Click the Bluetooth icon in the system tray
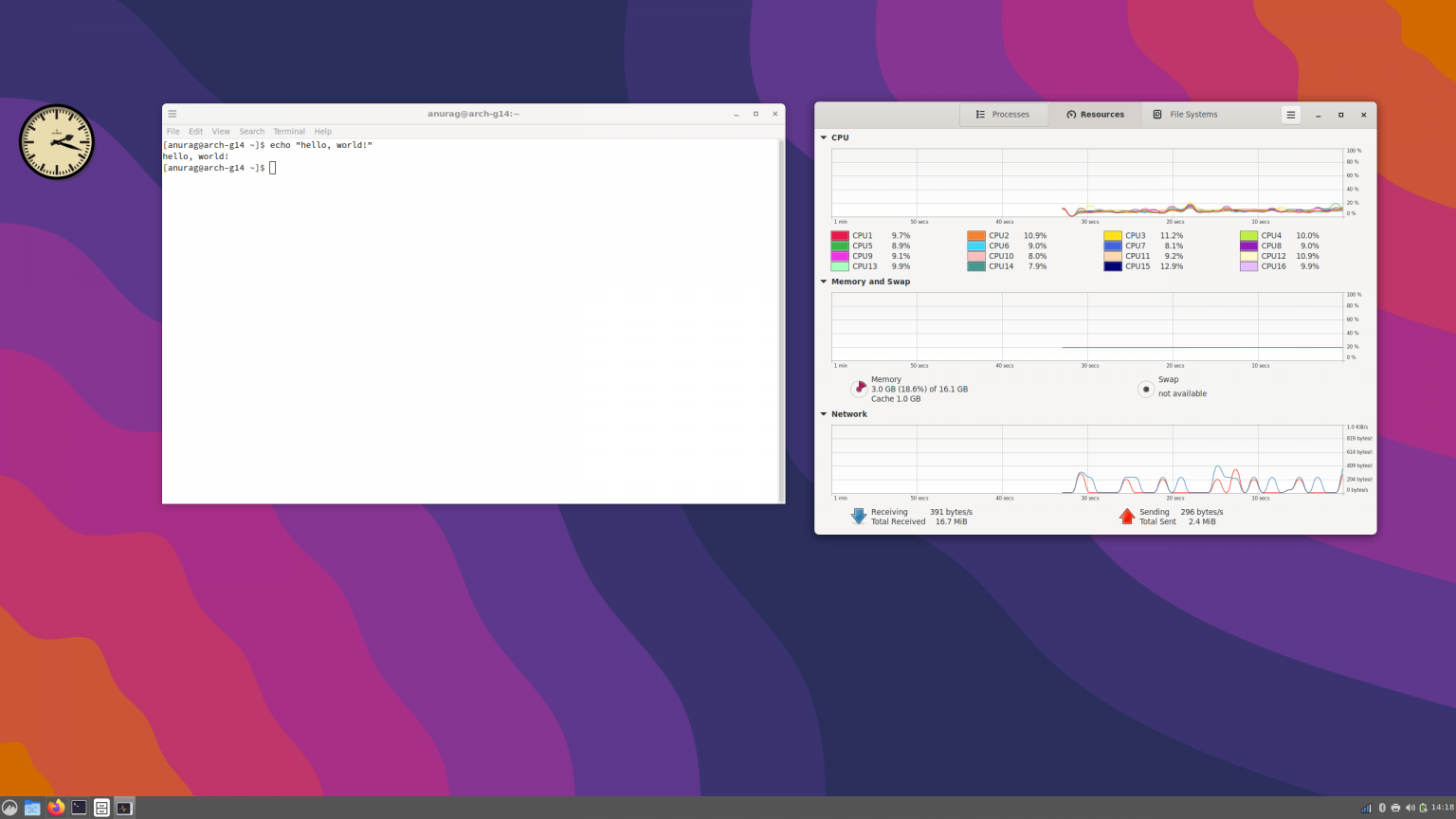The width and height of the screenshot is (1456, 819). pyautogui.click(x=1381, y=808)
